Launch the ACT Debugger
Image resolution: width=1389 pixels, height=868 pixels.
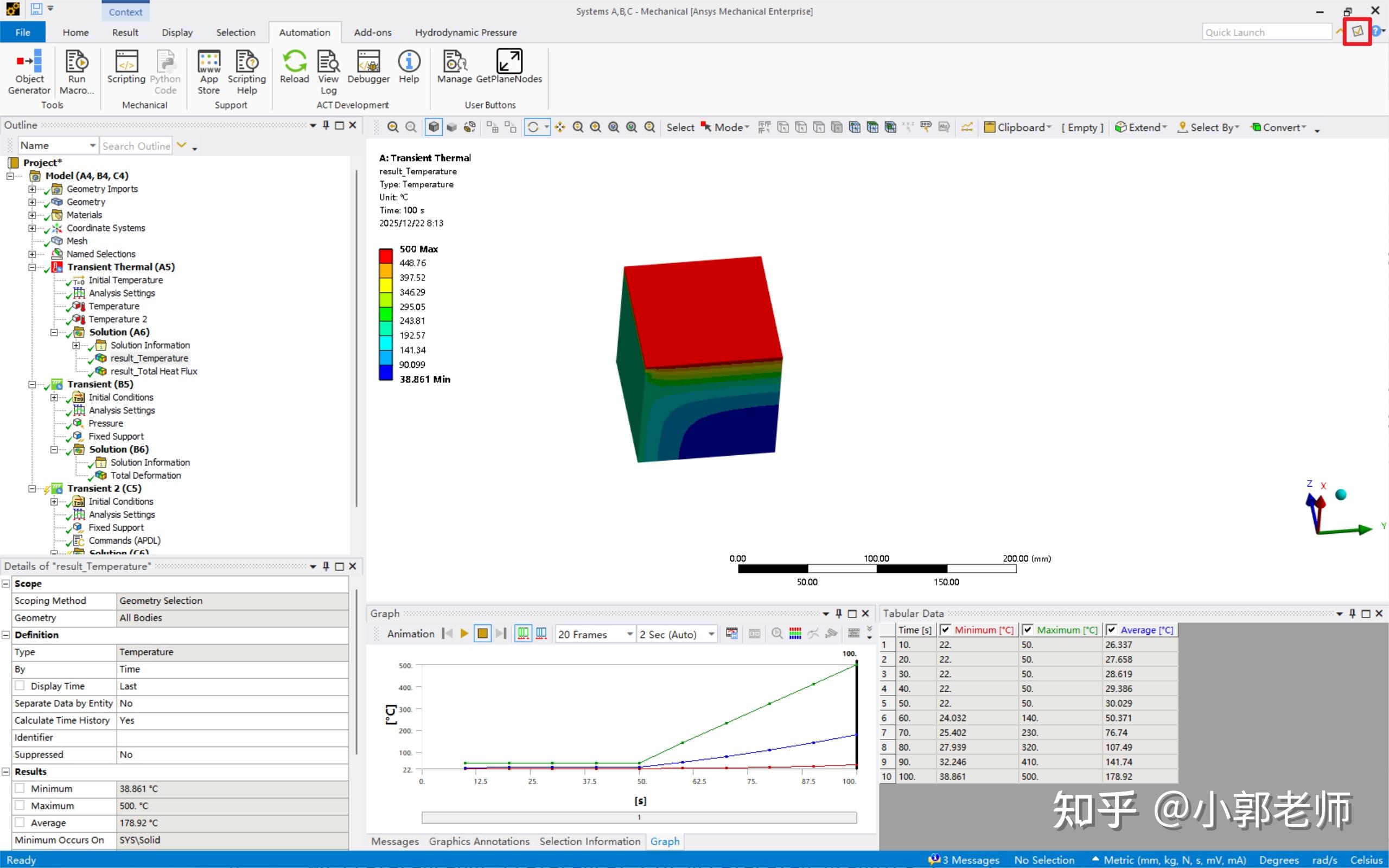[x=368, y=67]
